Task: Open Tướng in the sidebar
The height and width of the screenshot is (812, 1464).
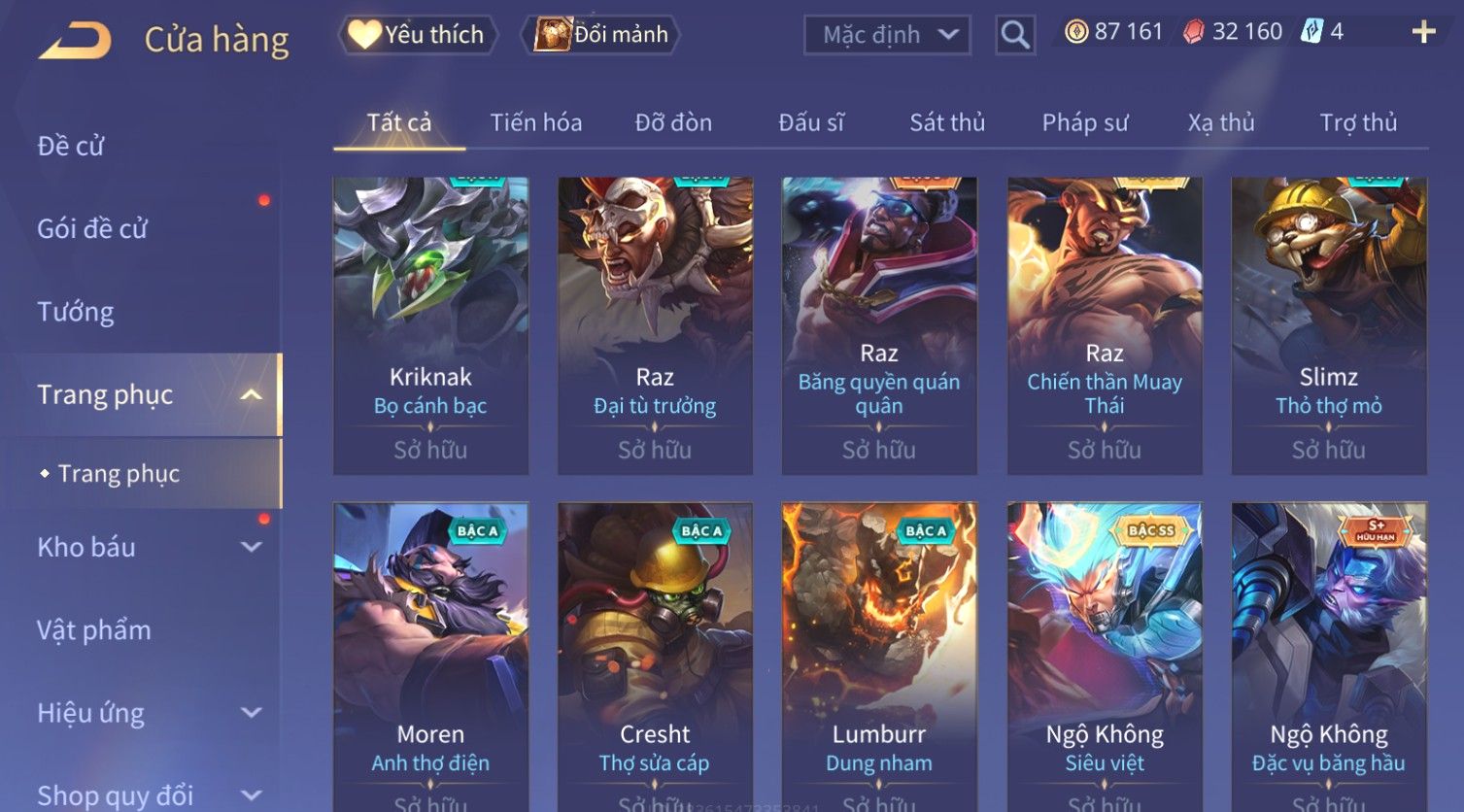Action: (x=76, y=312)
